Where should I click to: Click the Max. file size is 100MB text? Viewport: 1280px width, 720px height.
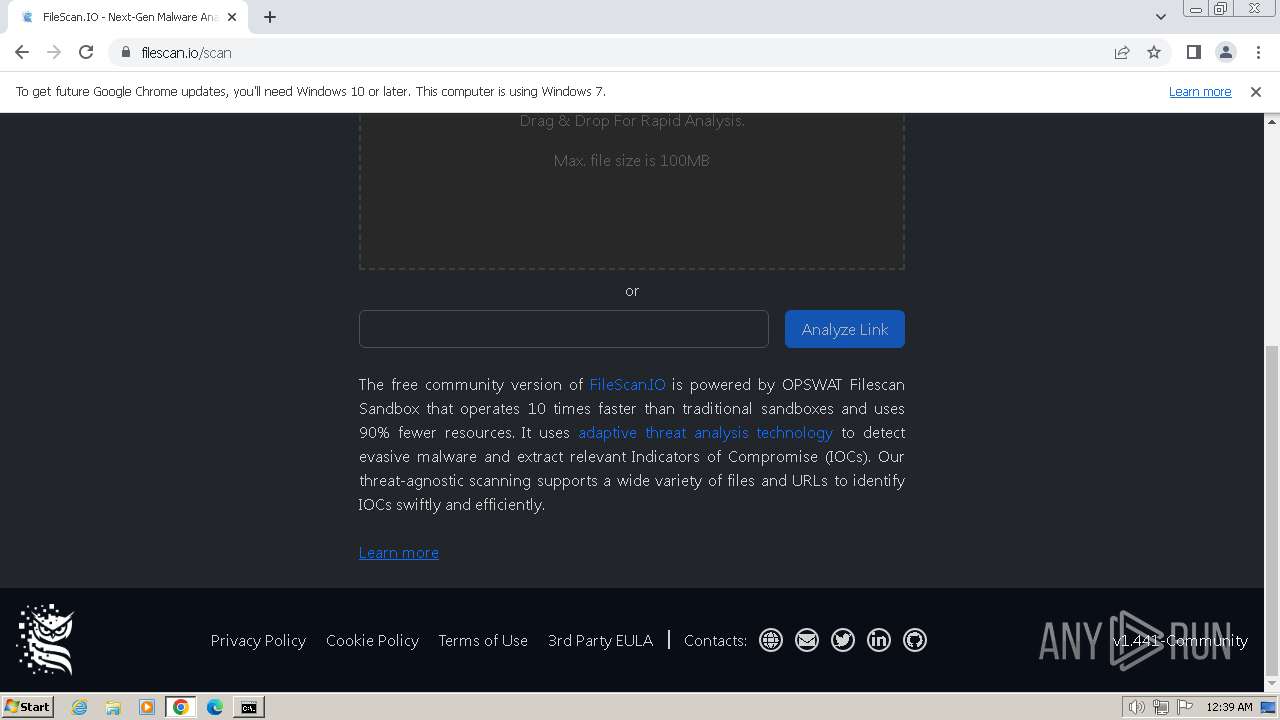tap(632, 160)
